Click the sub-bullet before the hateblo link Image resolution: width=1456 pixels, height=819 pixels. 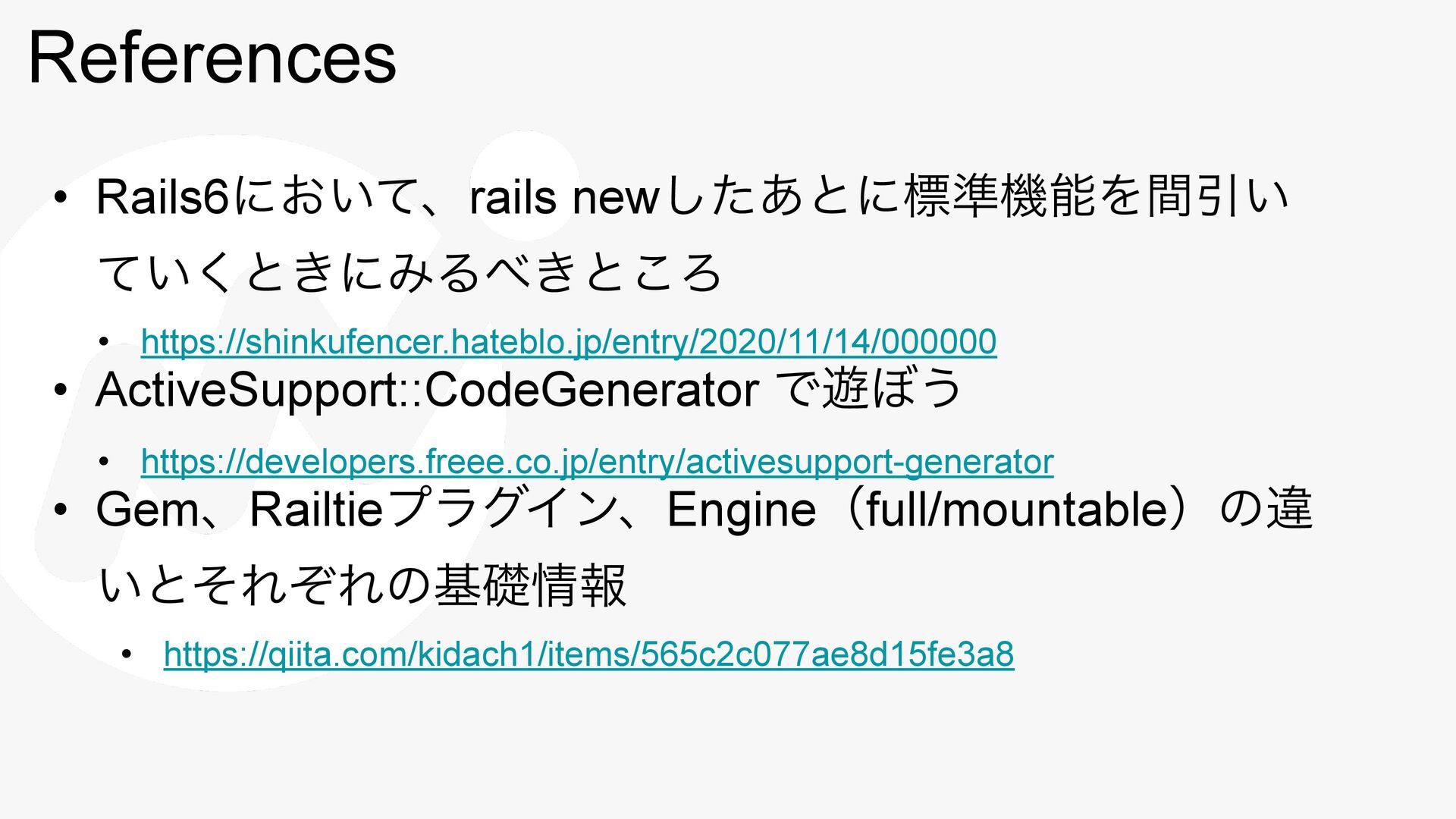click(104, 344)
